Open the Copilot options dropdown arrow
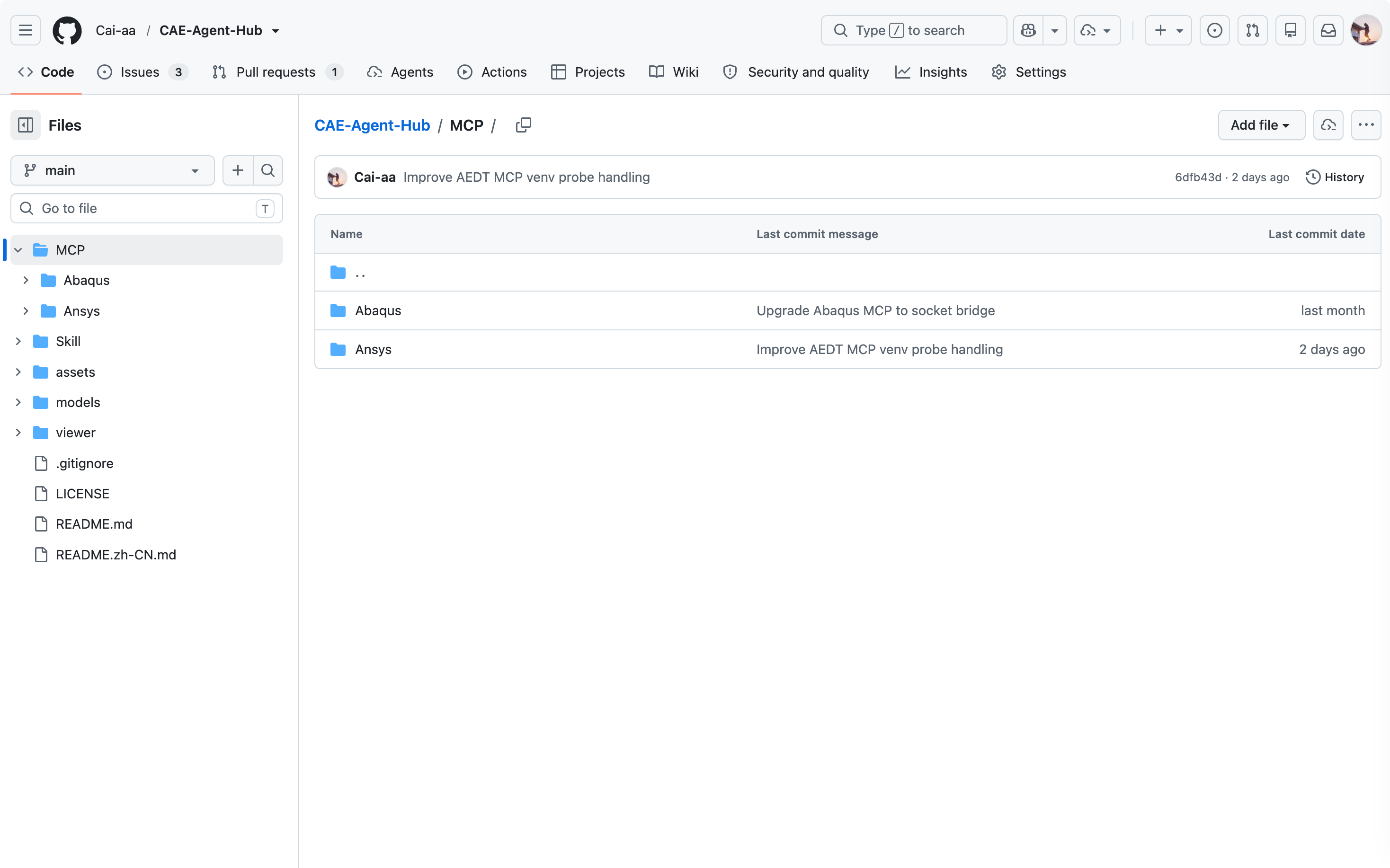 [x=1055, y=30]
